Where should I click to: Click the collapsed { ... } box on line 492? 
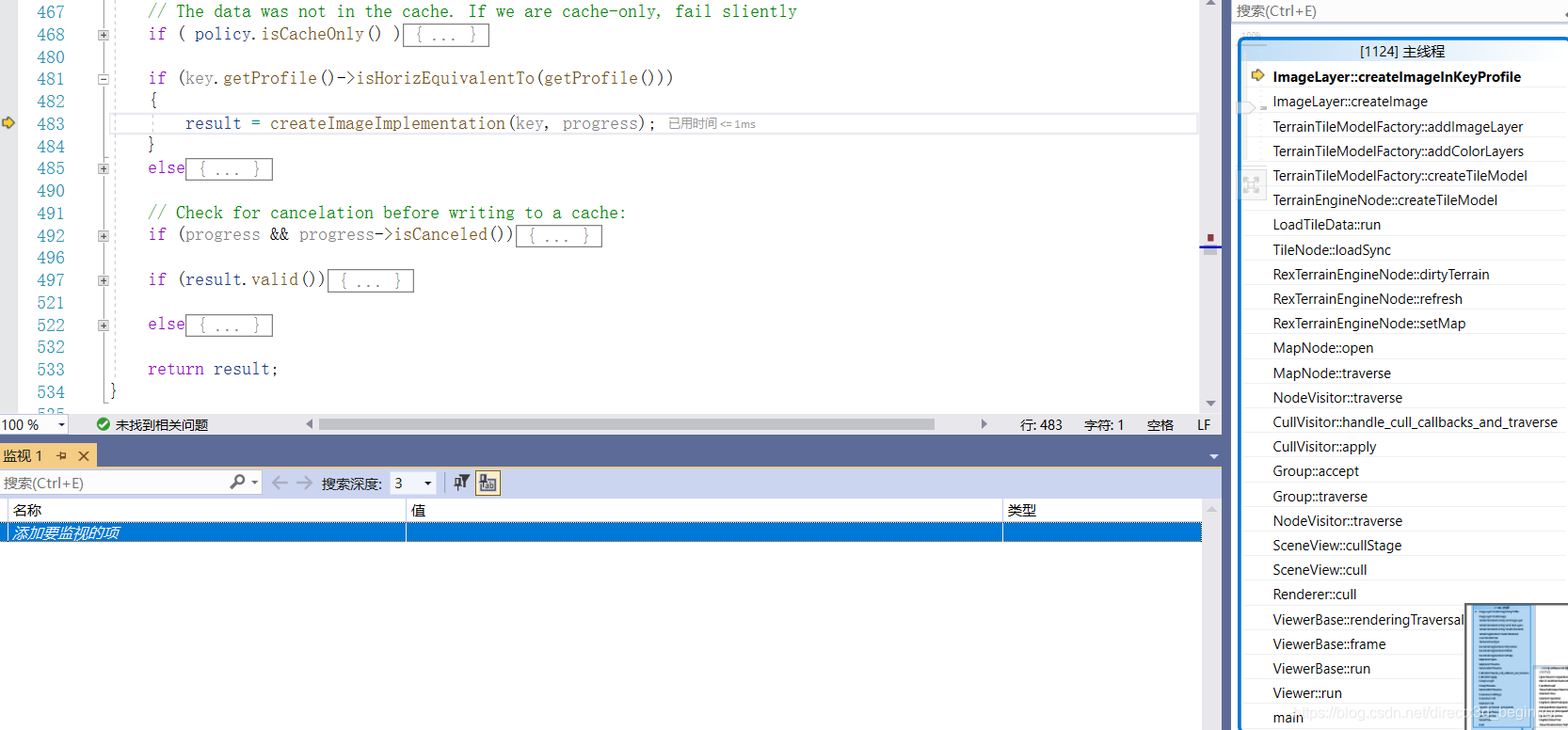pyautogui.click(x=559, y=235)
